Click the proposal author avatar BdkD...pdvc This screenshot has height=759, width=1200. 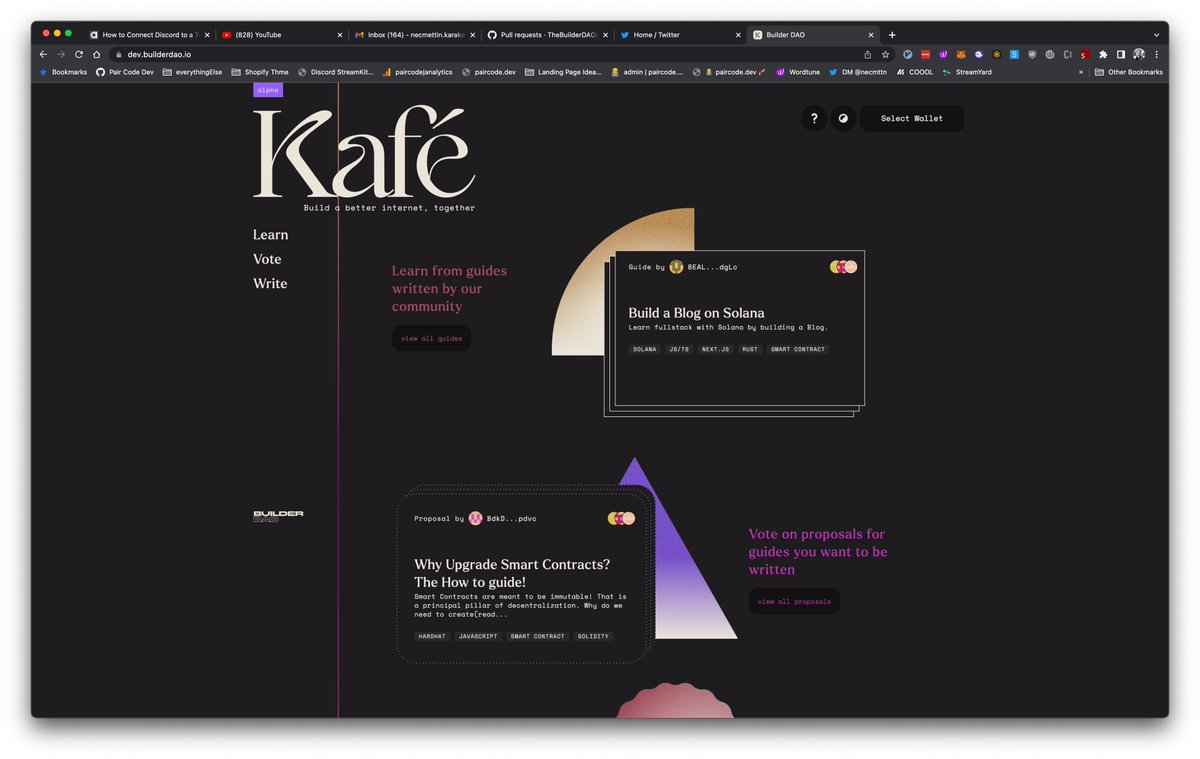tap(475, 518)
